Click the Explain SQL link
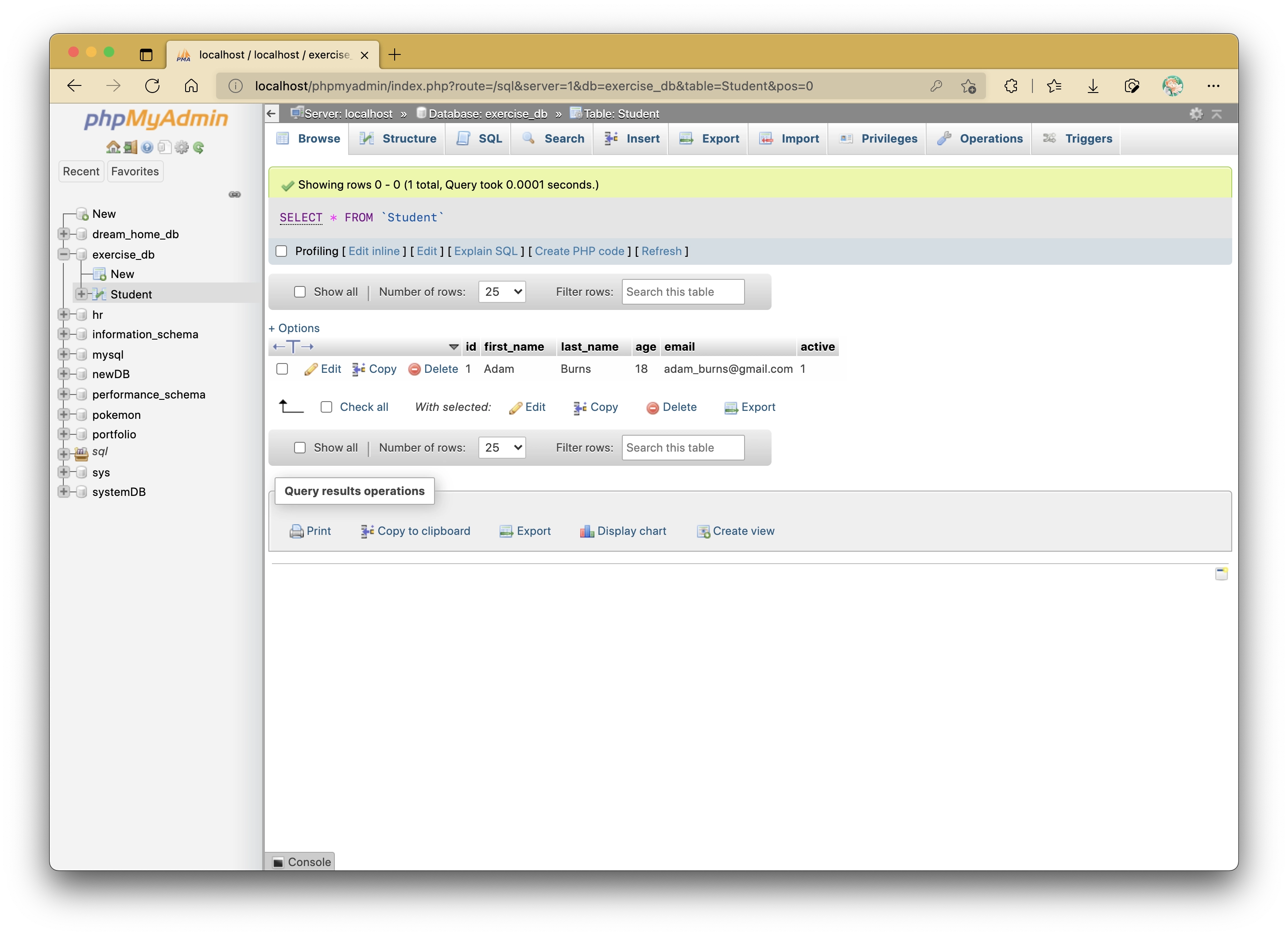This screenshot has height=936, width=1288. [x=485, y=251]
